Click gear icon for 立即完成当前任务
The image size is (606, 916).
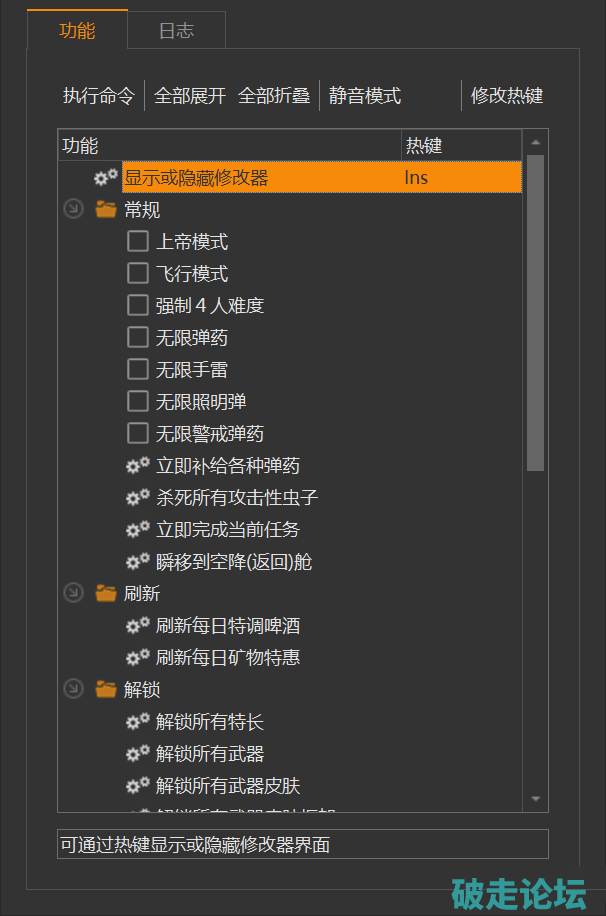[137, 530]
